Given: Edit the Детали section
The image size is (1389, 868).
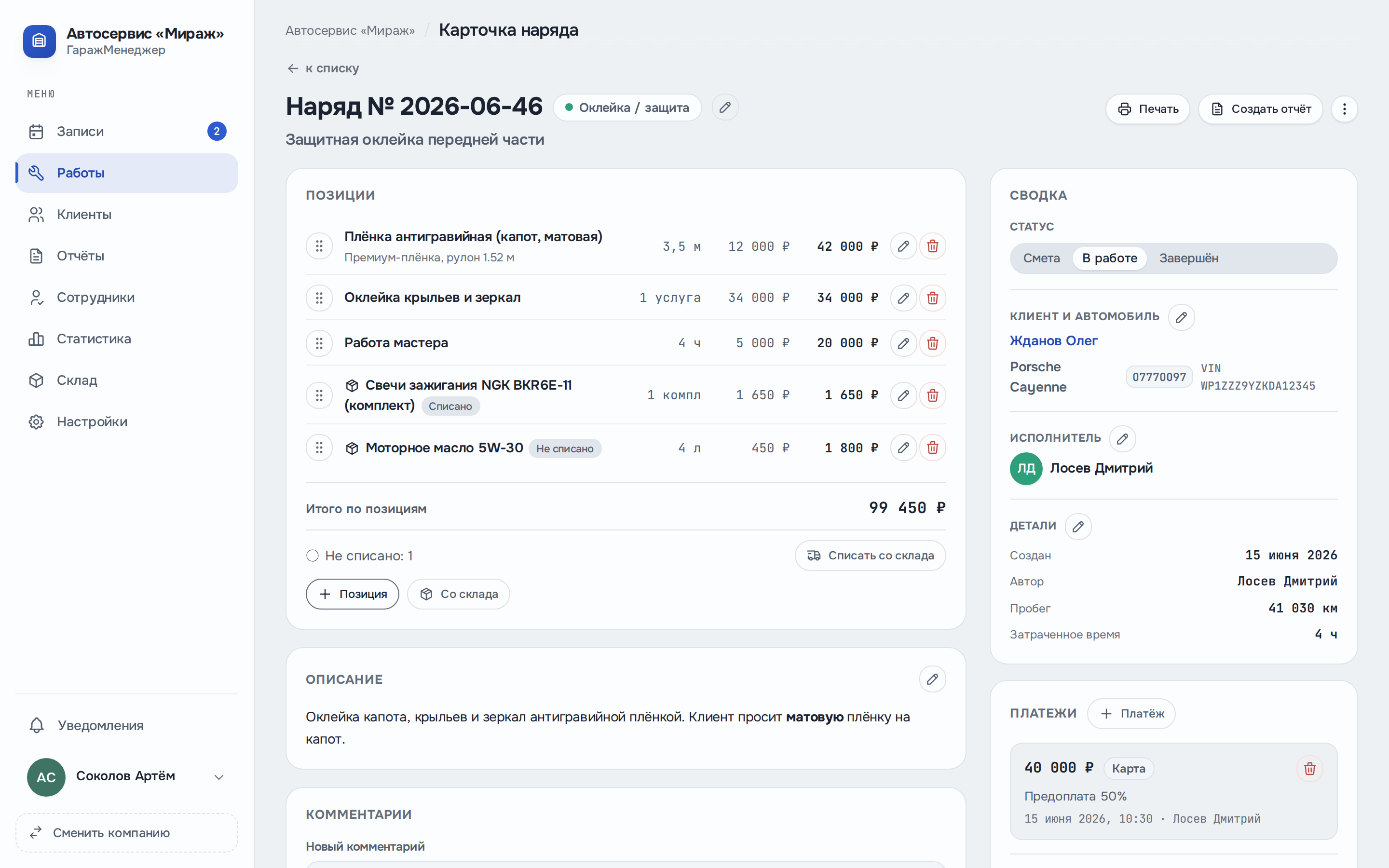Looking at the screenshot, I should click(1078, 527).
